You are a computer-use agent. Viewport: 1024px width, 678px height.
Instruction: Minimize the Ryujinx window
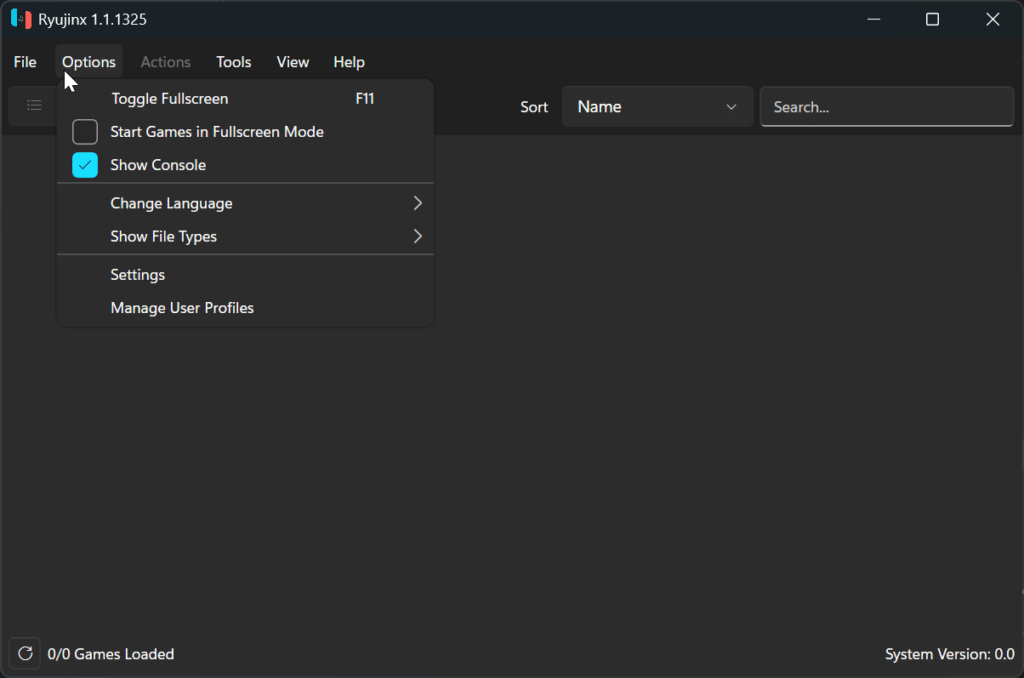coord(874,20)
